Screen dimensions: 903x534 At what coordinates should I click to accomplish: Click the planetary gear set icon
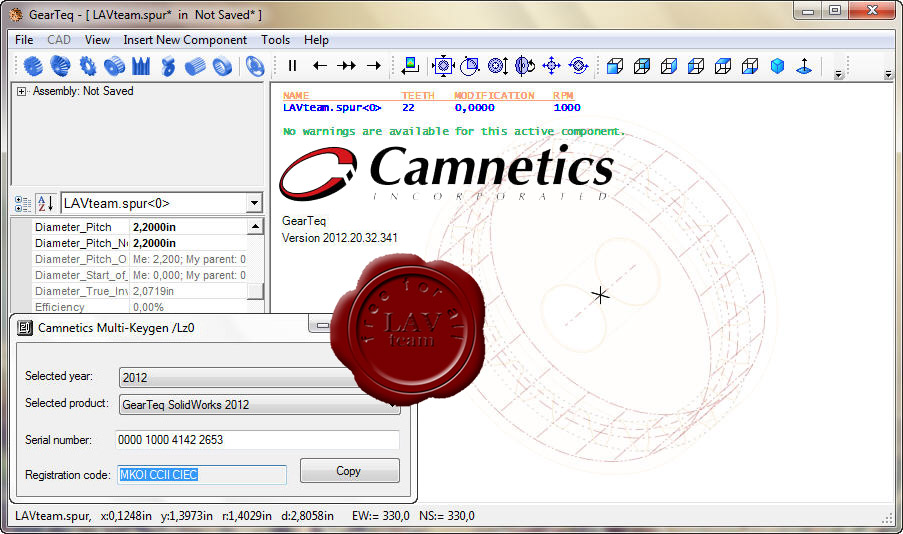(255, 66)
